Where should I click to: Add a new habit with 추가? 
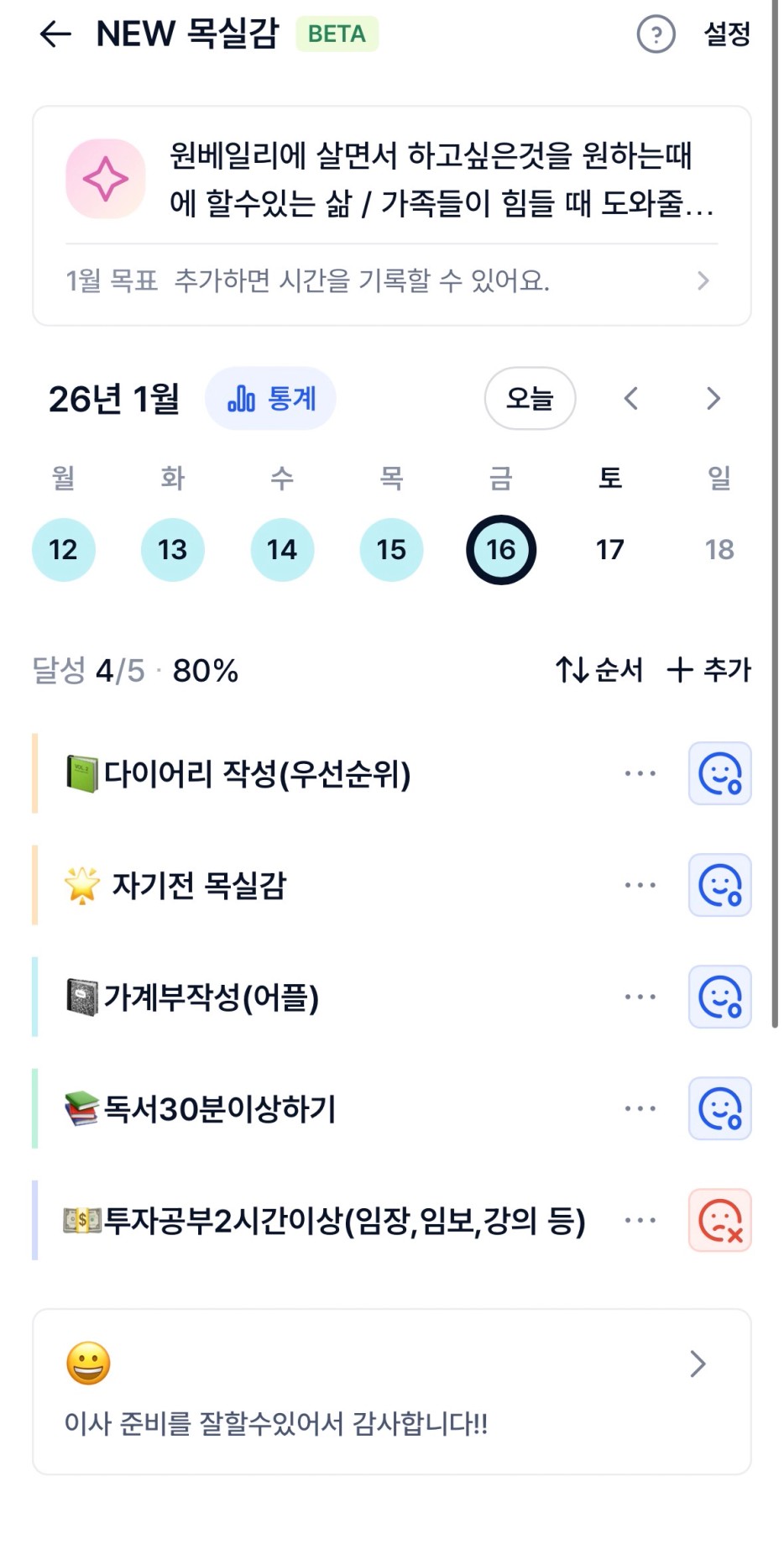[709, 669]
